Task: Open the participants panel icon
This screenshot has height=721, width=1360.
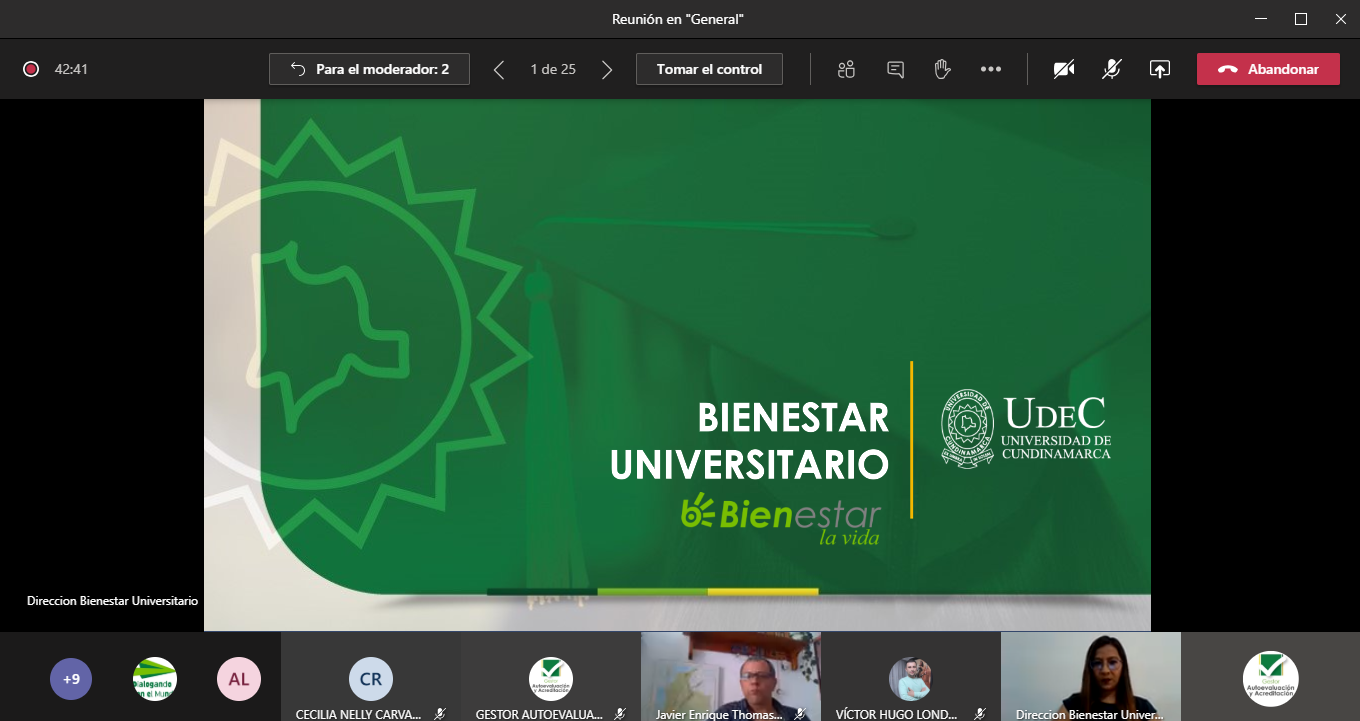Action: (846, 69)
